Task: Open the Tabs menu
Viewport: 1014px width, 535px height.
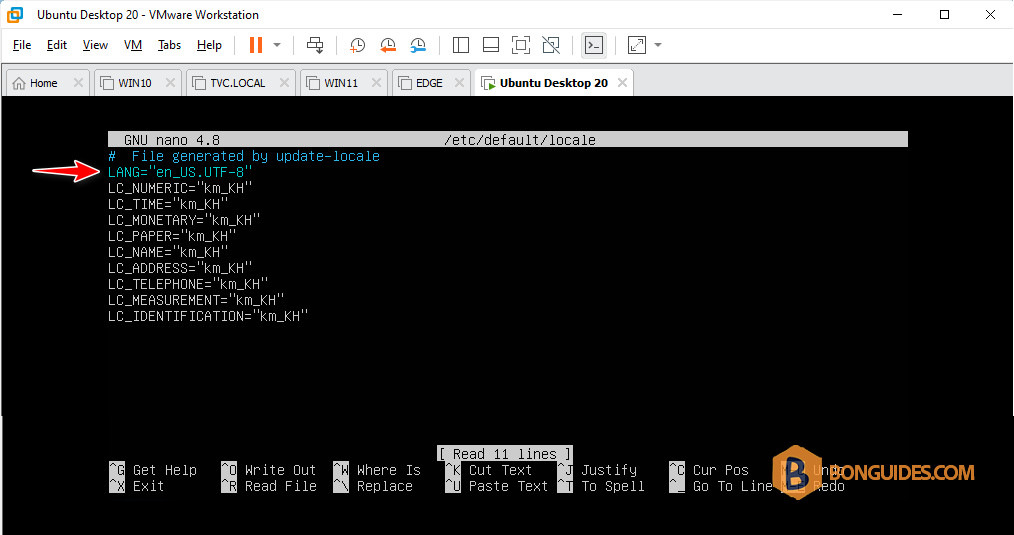Action: click(x=169, y=45)
